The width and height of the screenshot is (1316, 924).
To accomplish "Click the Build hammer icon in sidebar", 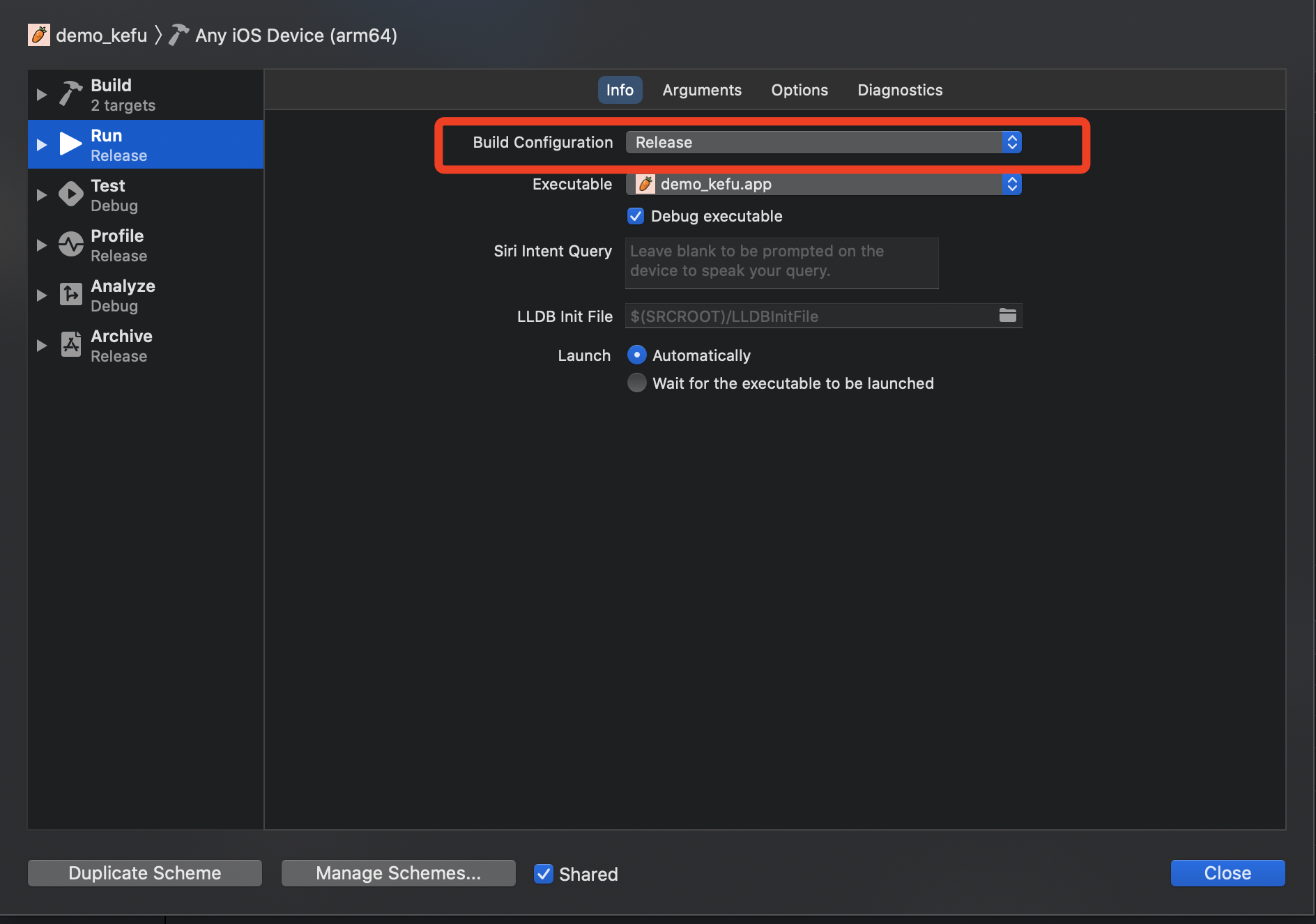I will (x=70, y=94).
